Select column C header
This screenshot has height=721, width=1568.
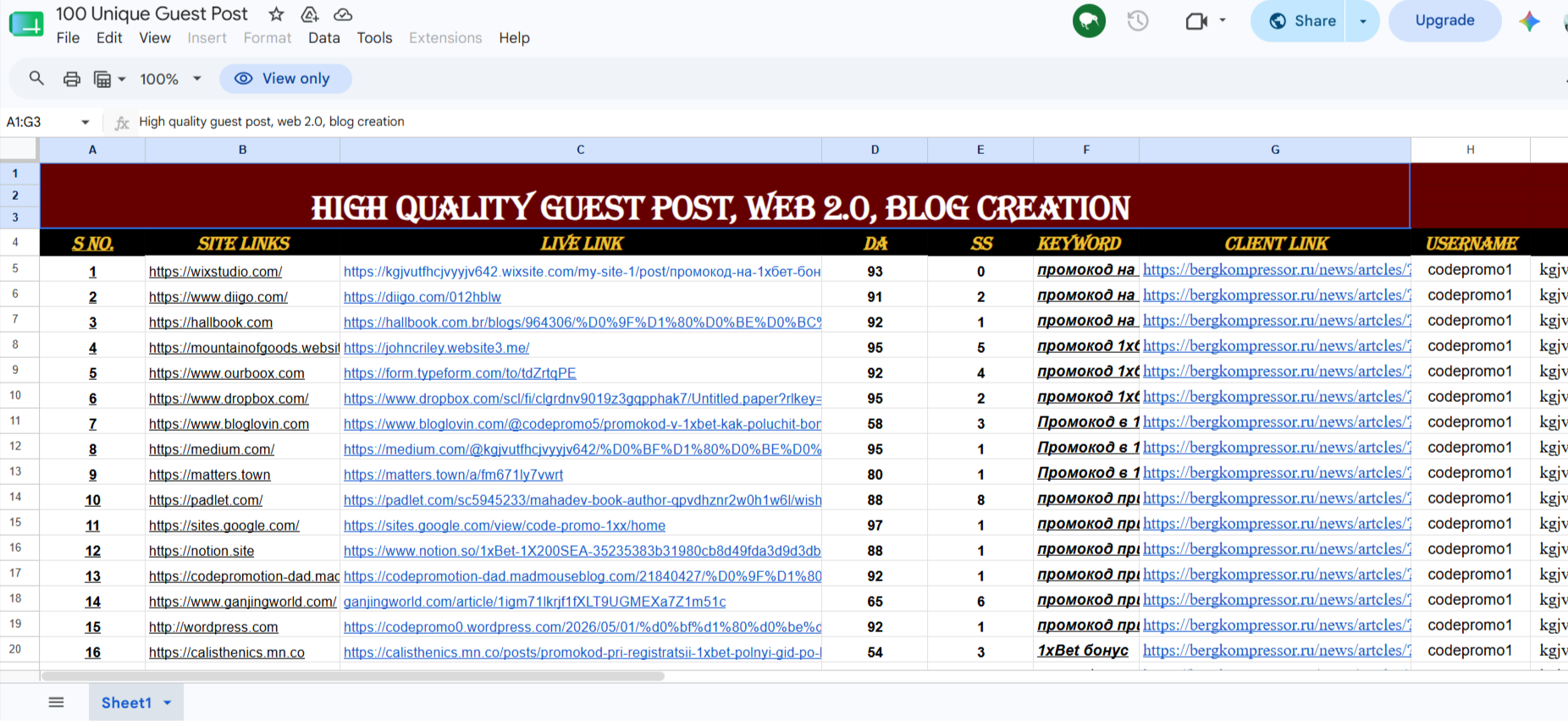point(581,150)
